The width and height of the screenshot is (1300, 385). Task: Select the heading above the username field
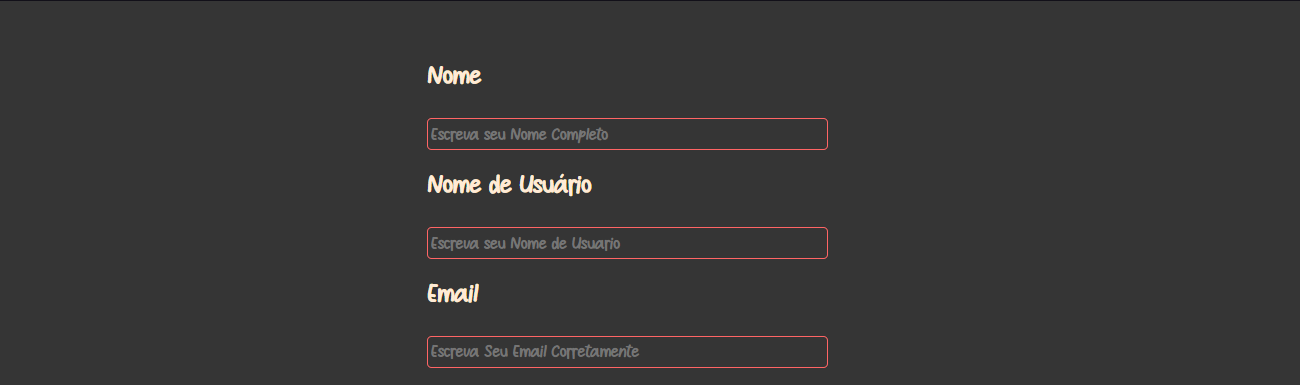click(x=509, y=185)
